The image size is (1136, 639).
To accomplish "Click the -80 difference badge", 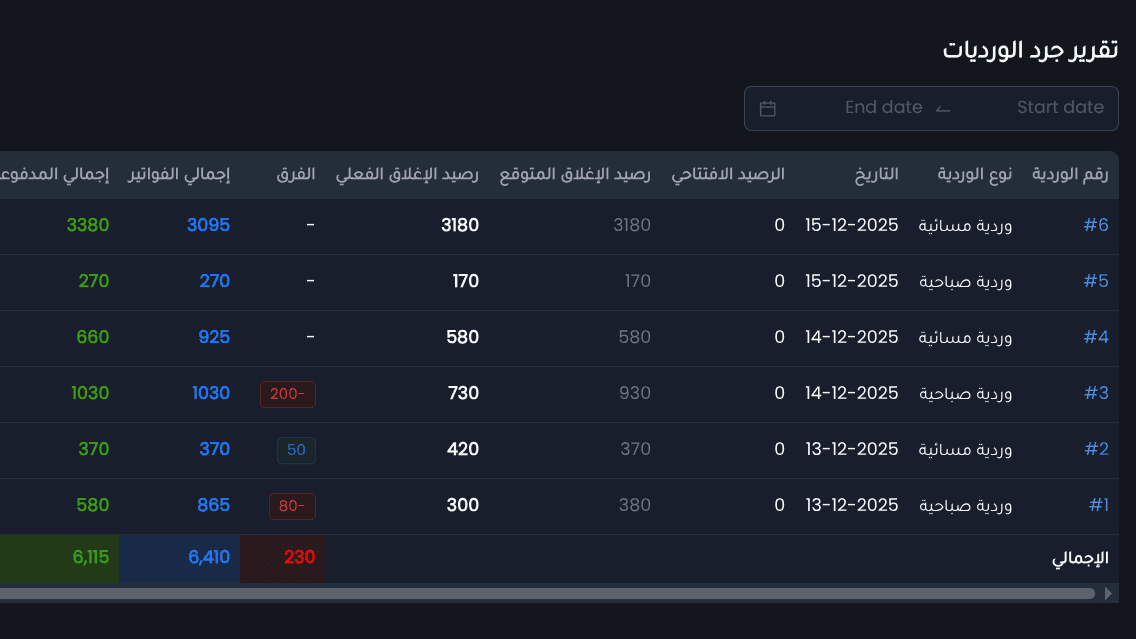I will (292, 506).
